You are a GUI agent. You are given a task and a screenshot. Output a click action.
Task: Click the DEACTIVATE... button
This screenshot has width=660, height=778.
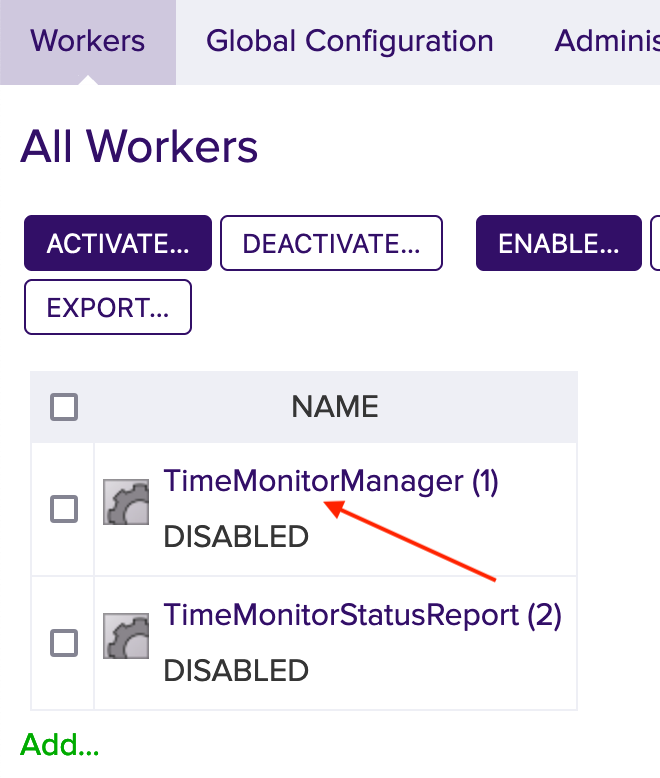[331, 243]
